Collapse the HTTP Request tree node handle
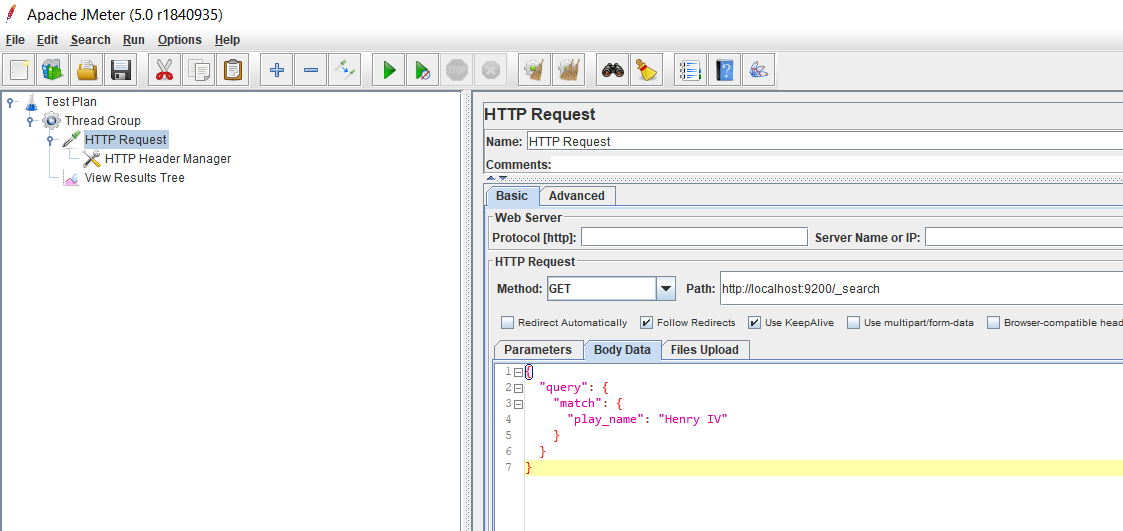The width and height of the screenshot is (1123, 531). [x=51, y=139]
